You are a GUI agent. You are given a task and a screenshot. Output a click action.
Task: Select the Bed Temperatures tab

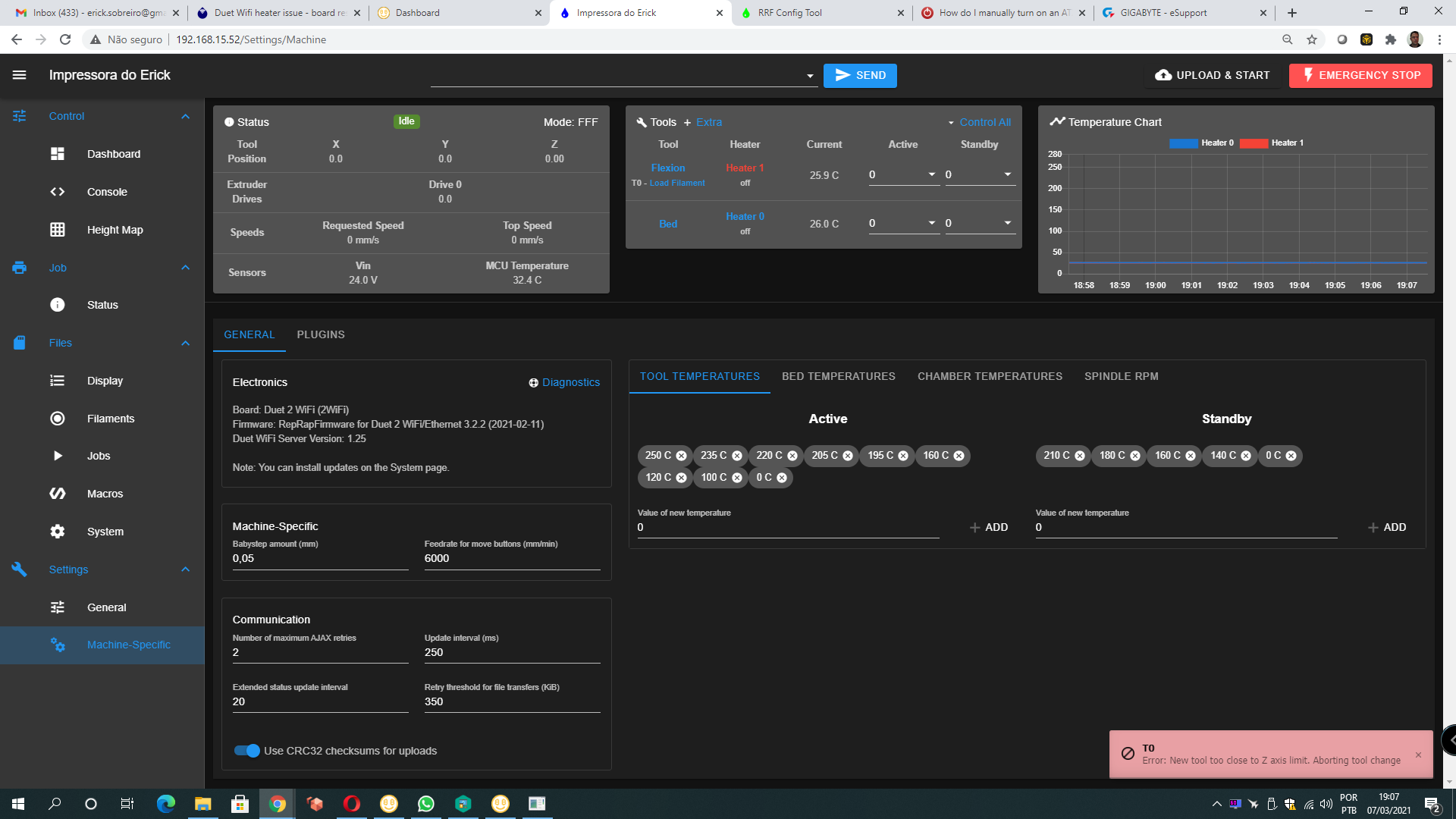coord(839,376)
